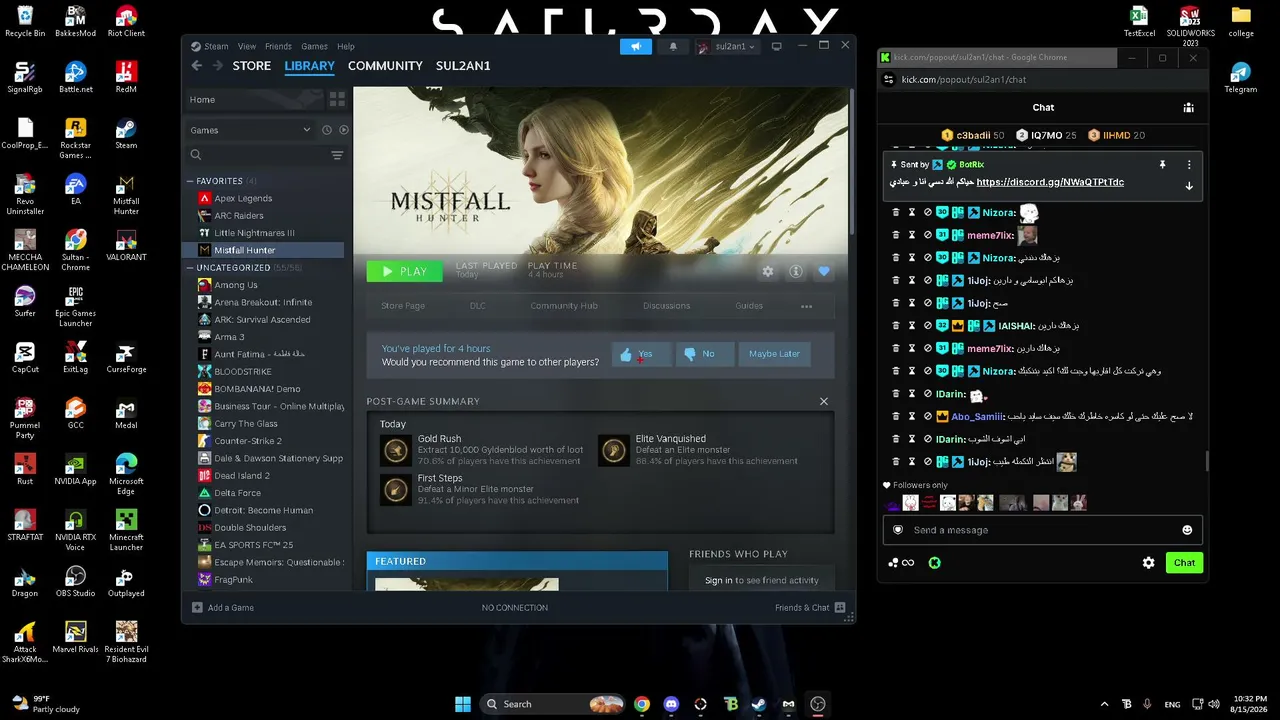Viewport: 1280px width, 720px height.
Task: Show more game links ellipsis
Action: (x=807, y=306)
